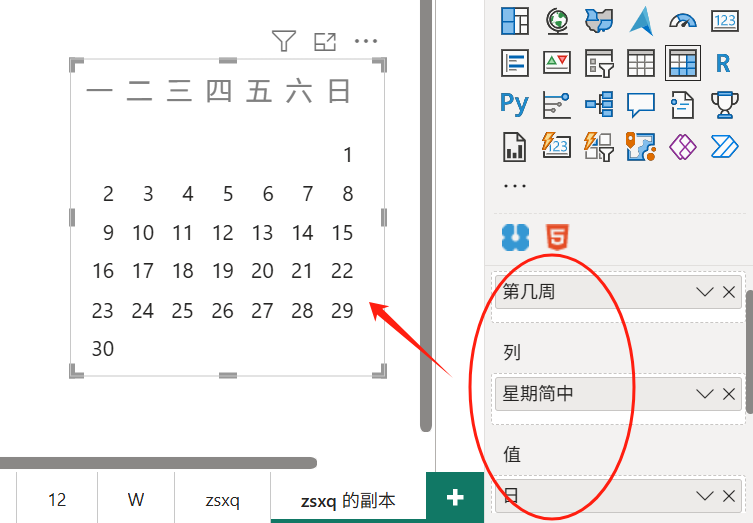Click the matrix cell showing 20
This screenshot has width=753, height=523.
coord(263,271)
